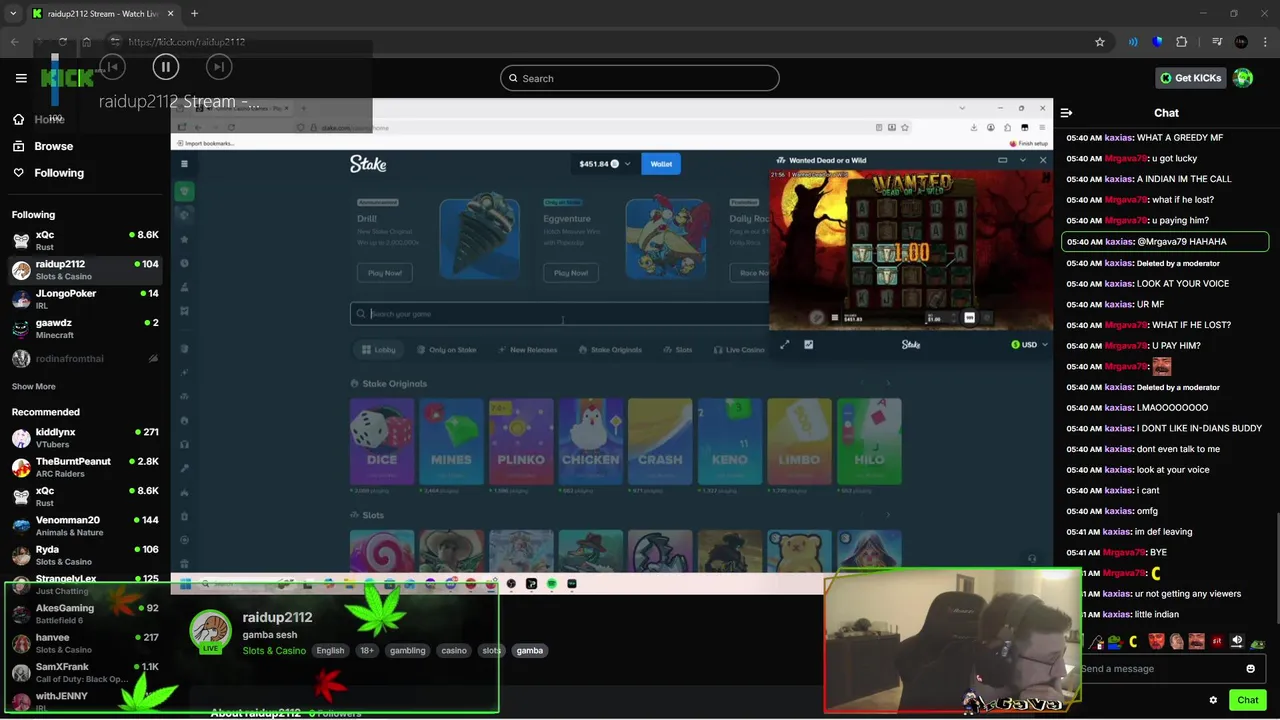Insert the red 'sit' emote

[x=1217, y=642]
